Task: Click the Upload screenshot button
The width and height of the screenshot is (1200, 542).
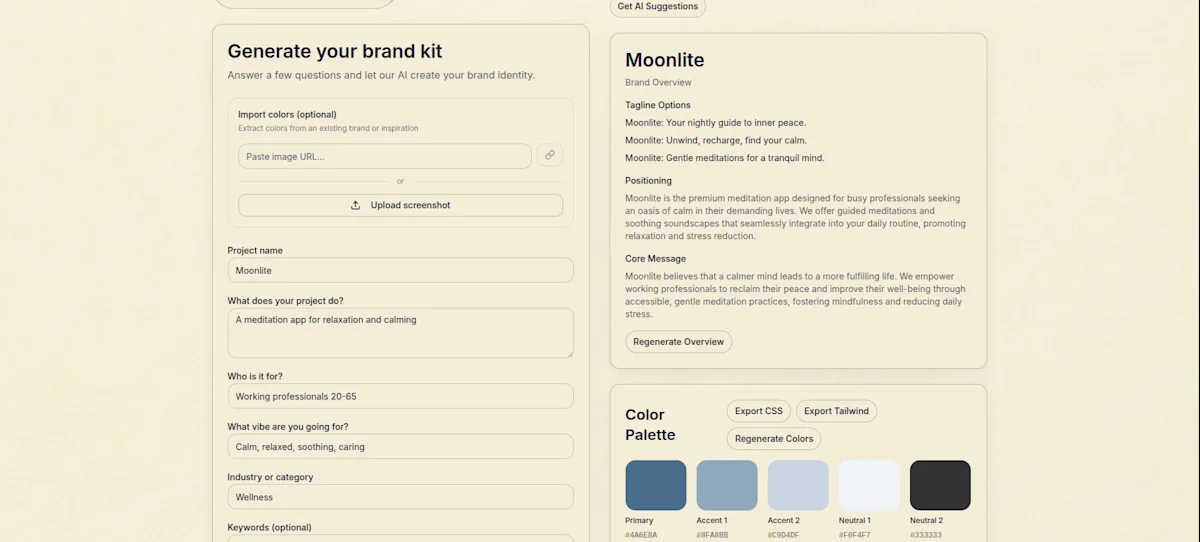Action: pos(400,205)
